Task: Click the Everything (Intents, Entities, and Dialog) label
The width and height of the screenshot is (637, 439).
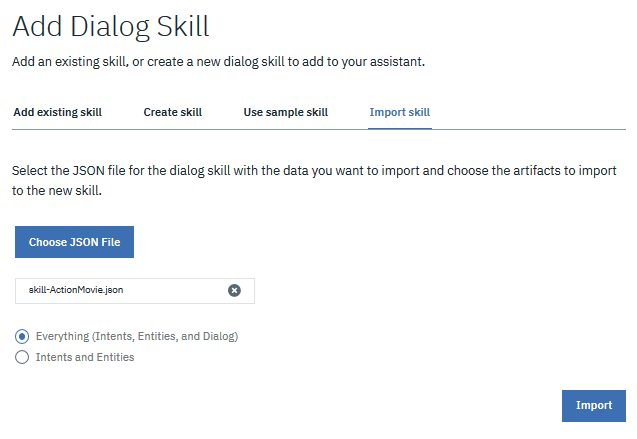Action: 137,336
